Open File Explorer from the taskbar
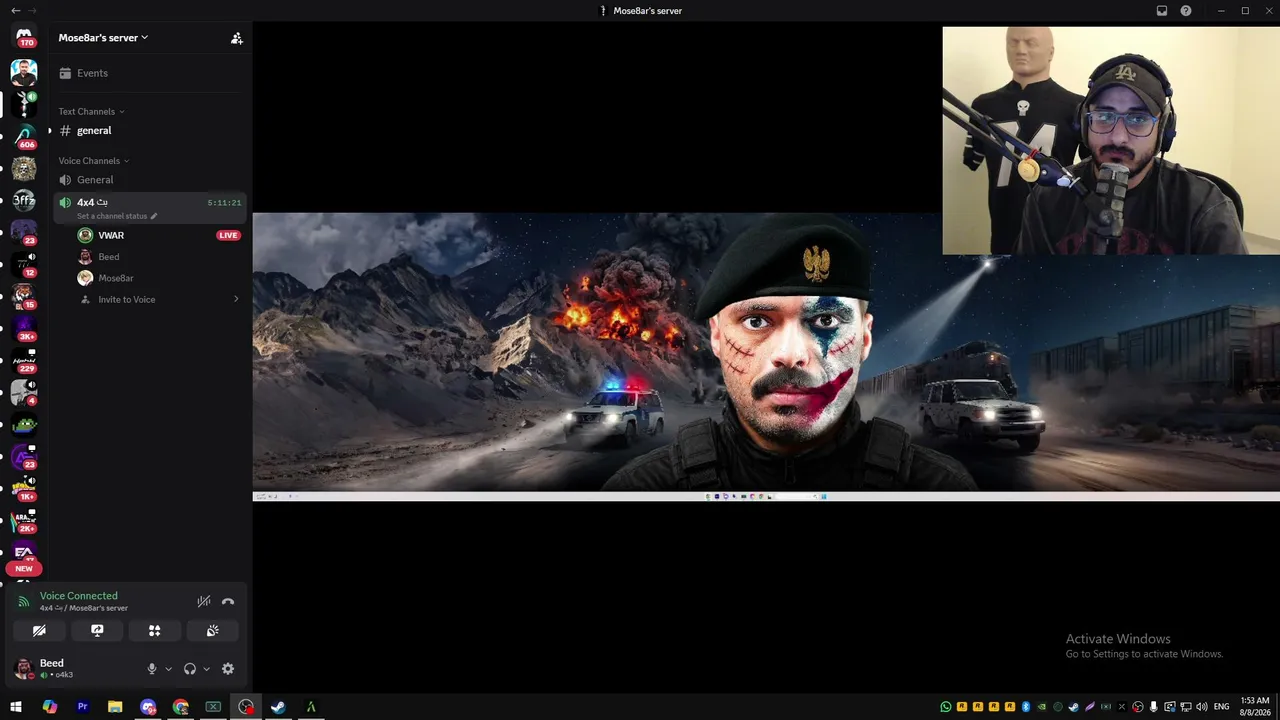The height and width of the screenshot is (720, 1280). click(115, 707)
